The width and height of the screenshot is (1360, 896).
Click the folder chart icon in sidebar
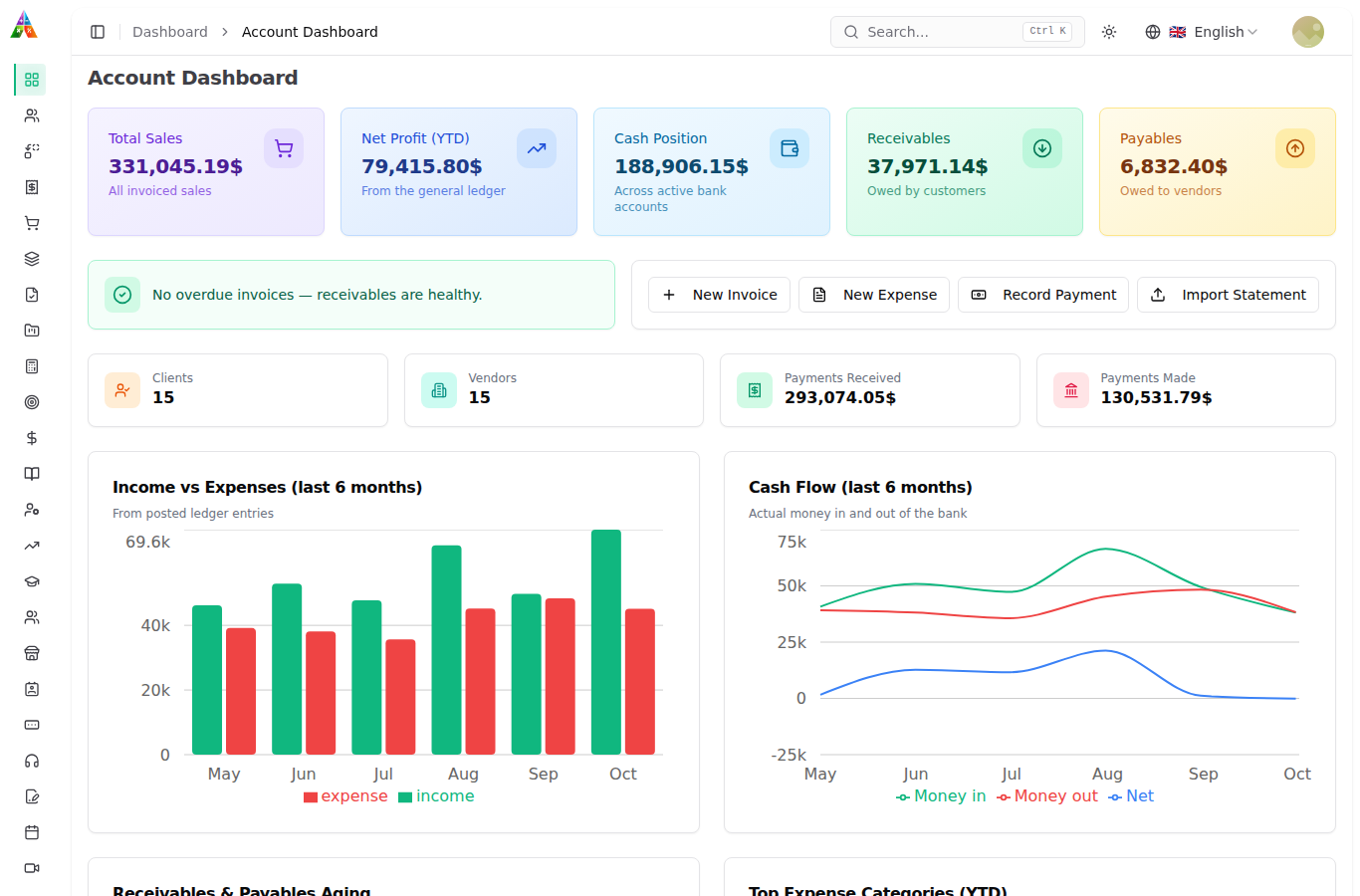(32, 331)
